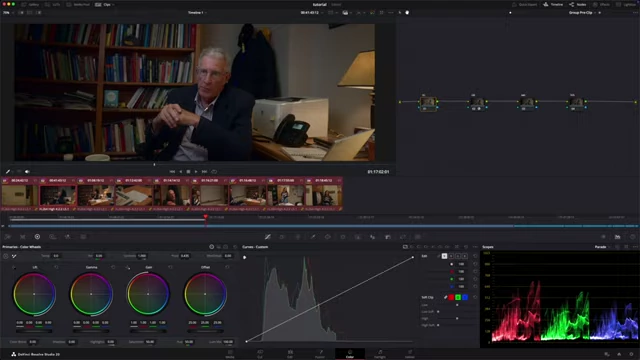Select the hand pan tool in node toolbar
This screenshot has width=640, height=360.
[407, 13]
